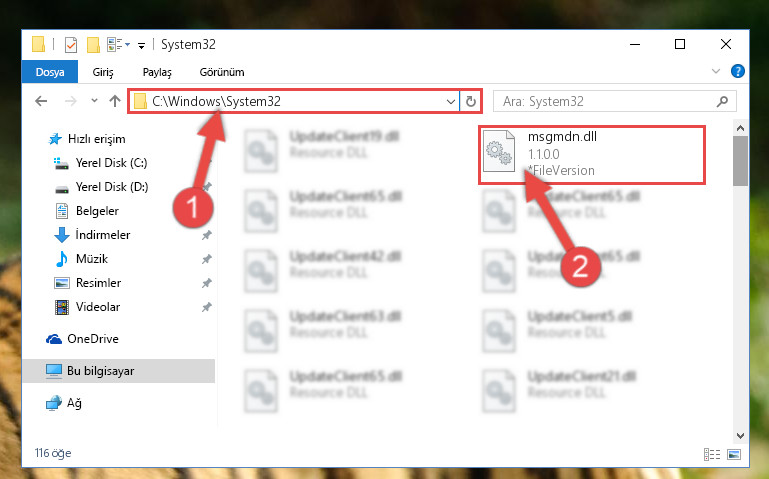Click the vertical scrollbar thumb
The image size is (769, 479).
(x=740, y=161)
